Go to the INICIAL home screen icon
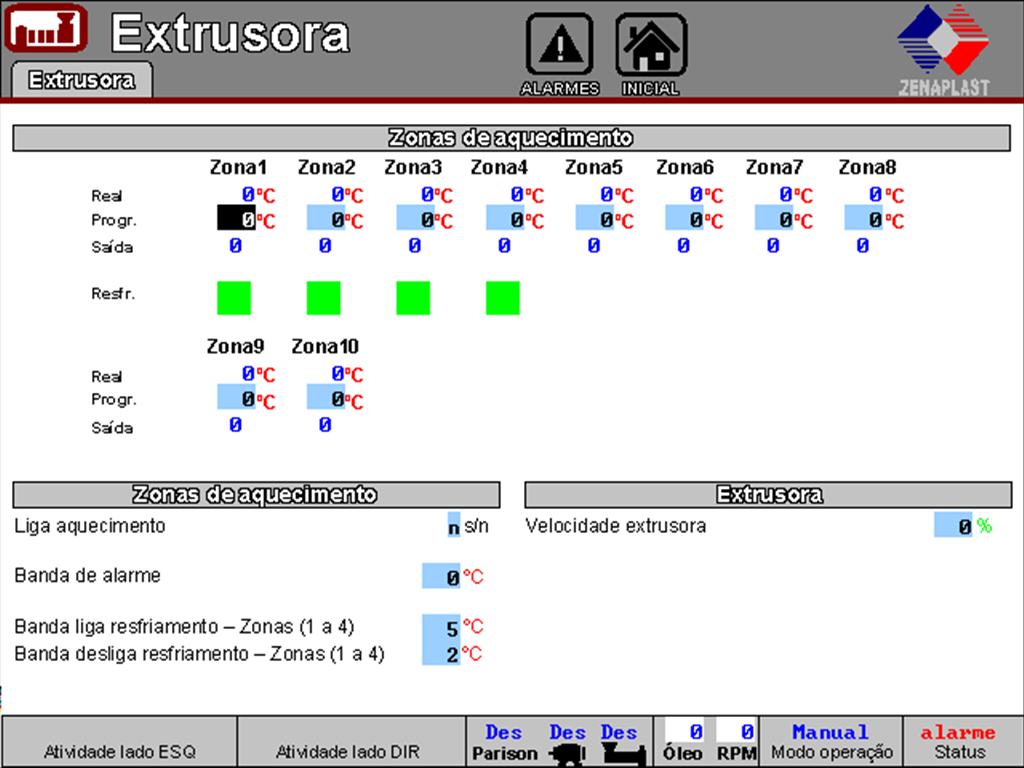This screenshot has width=1024, height=768. point(650,46)
